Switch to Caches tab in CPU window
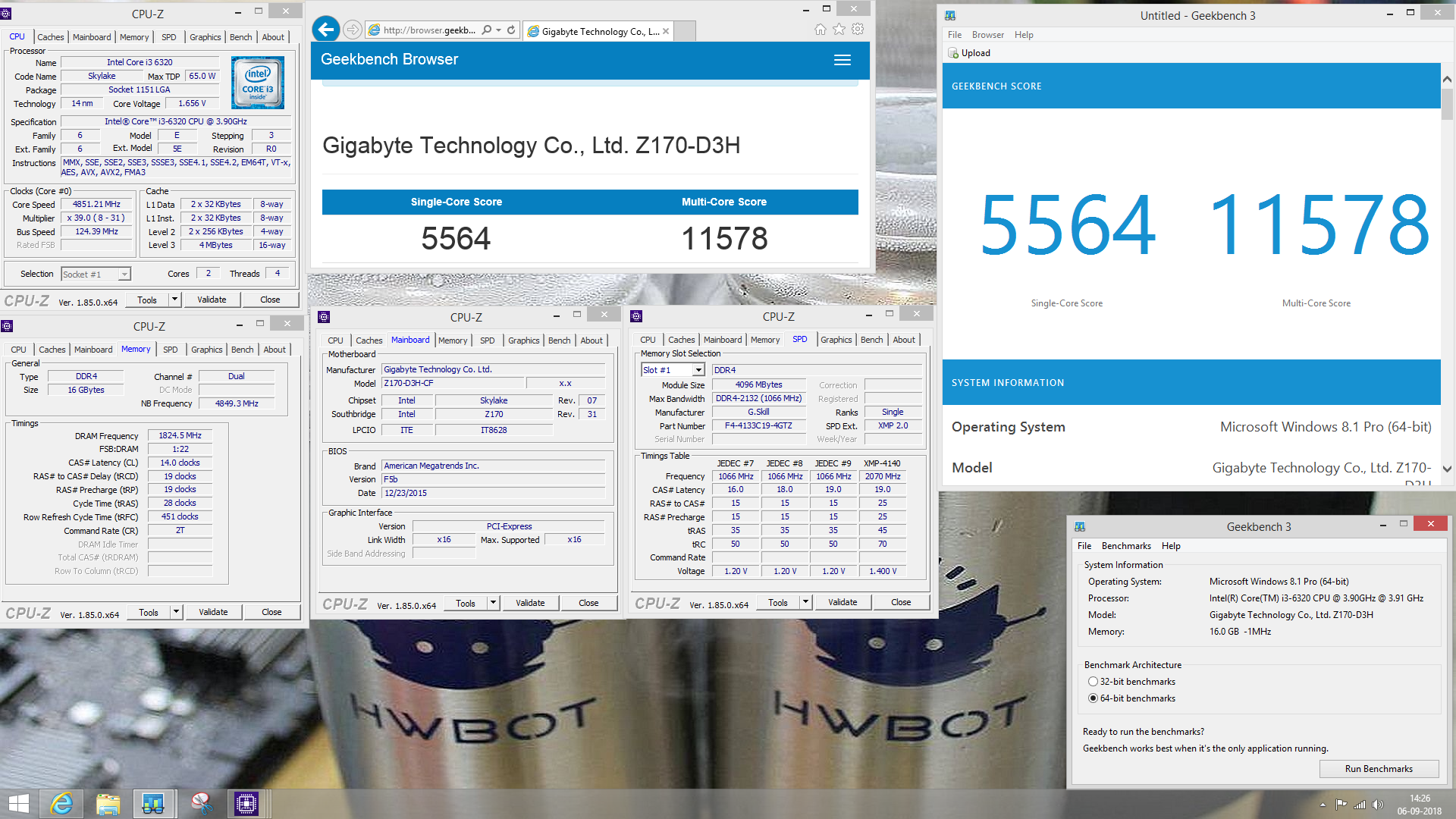The image size is (1456, 819). (x=51, y=37)
